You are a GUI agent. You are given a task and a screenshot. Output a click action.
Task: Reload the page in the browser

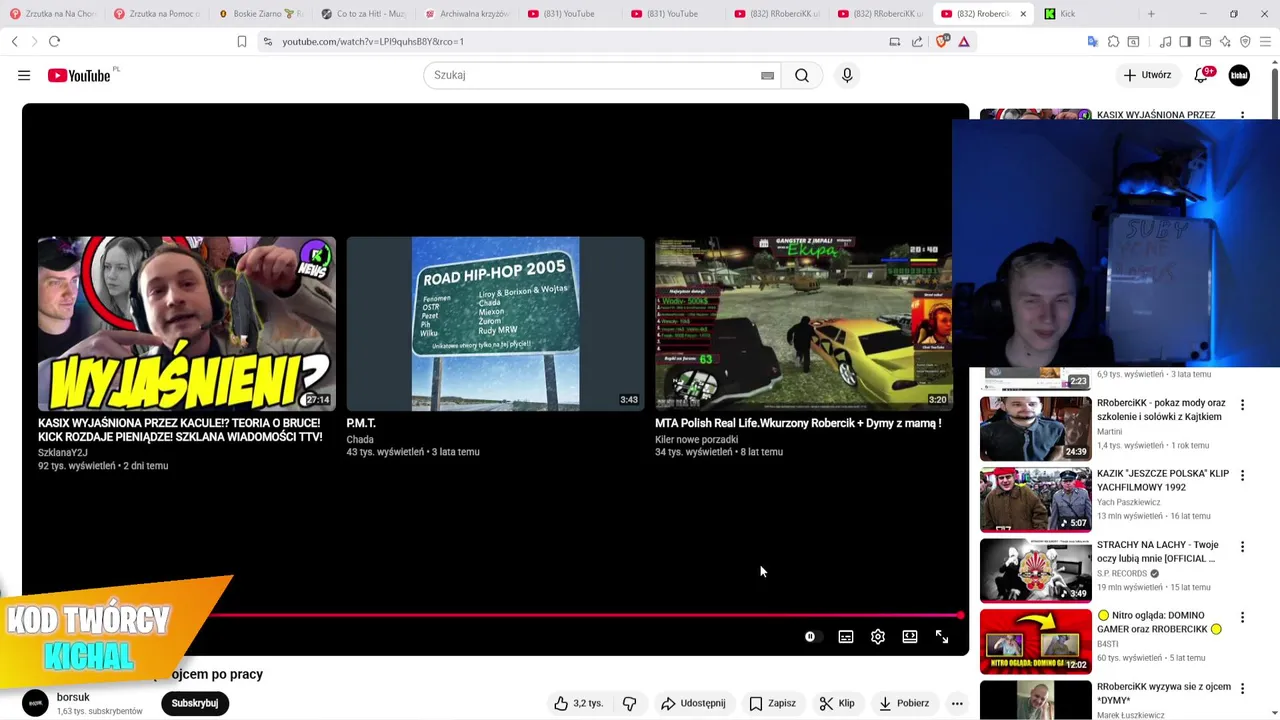coord(54,41)
